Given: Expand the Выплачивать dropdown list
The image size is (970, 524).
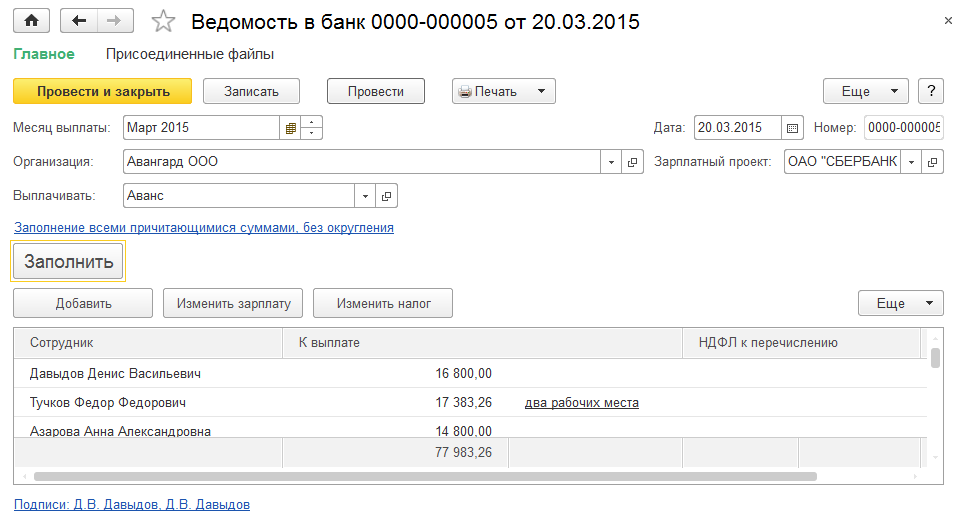Looking at the screenshot, I should pyautogui.click(x=366, y=196).
